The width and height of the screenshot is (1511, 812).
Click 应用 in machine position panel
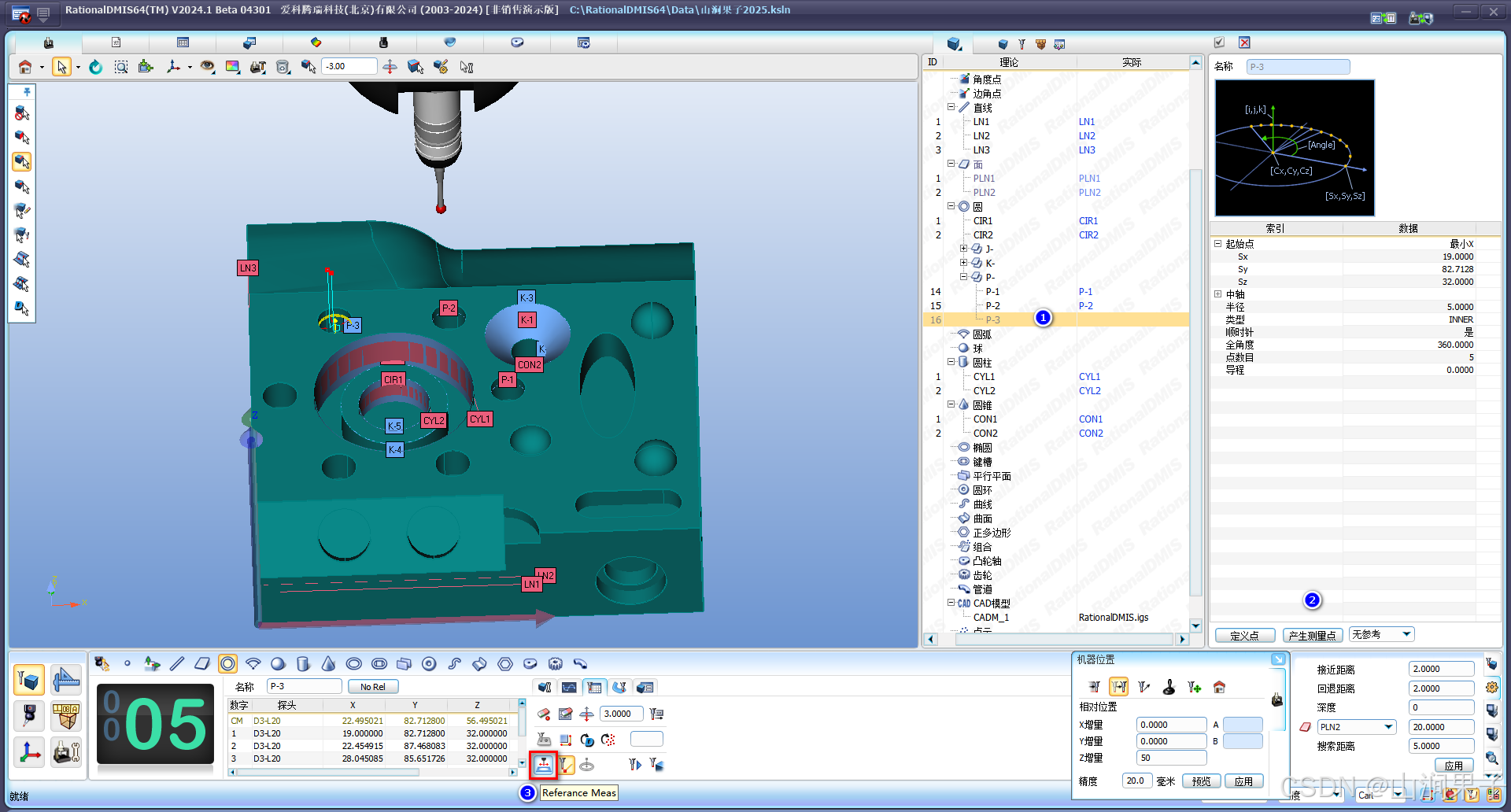(x=1243, y=781)
